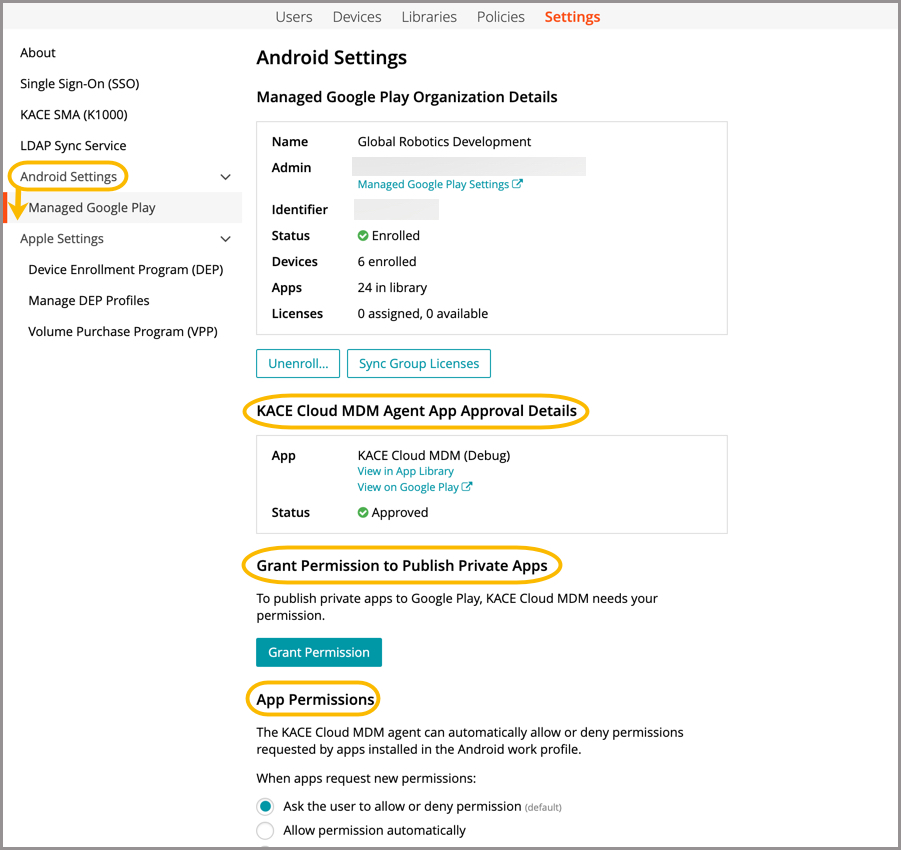901x850 pixels.
Task: Go to the Libraries tab
Action: tap(429, 17)
